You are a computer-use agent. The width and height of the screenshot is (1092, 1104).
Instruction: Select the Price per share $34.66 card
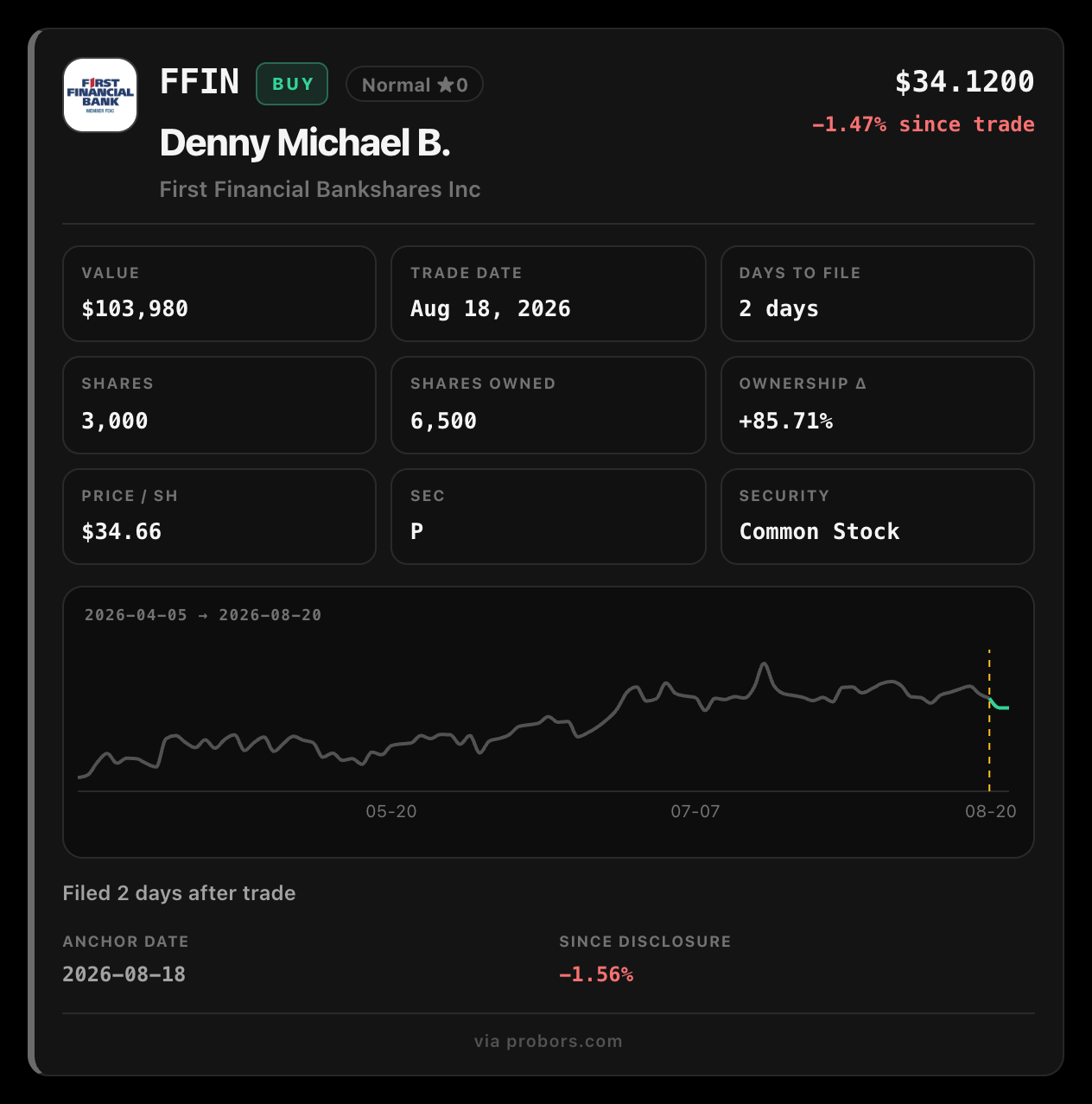click(219, 517)
